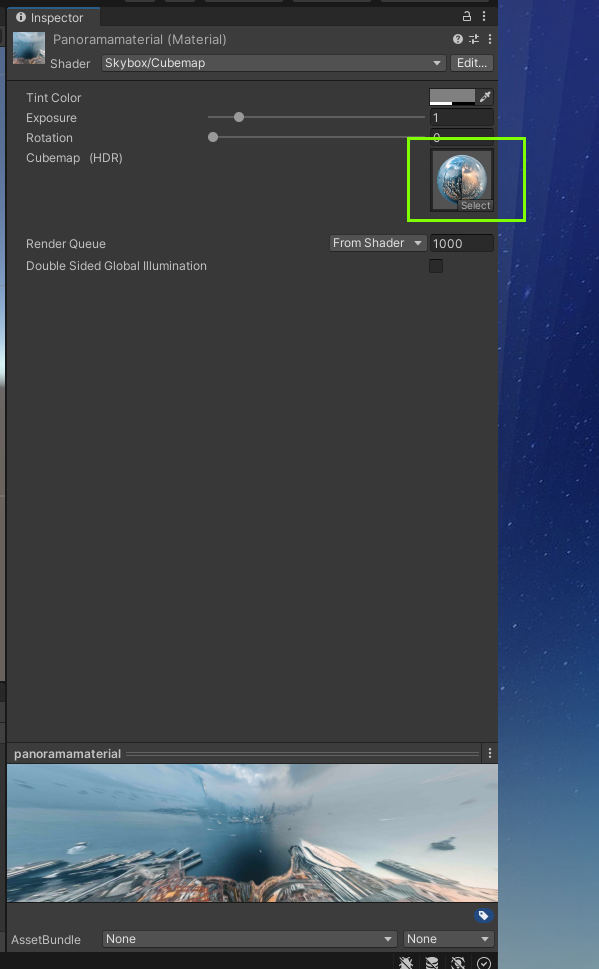
Task: Click the panorama material preview image
Action: (252, 833)
